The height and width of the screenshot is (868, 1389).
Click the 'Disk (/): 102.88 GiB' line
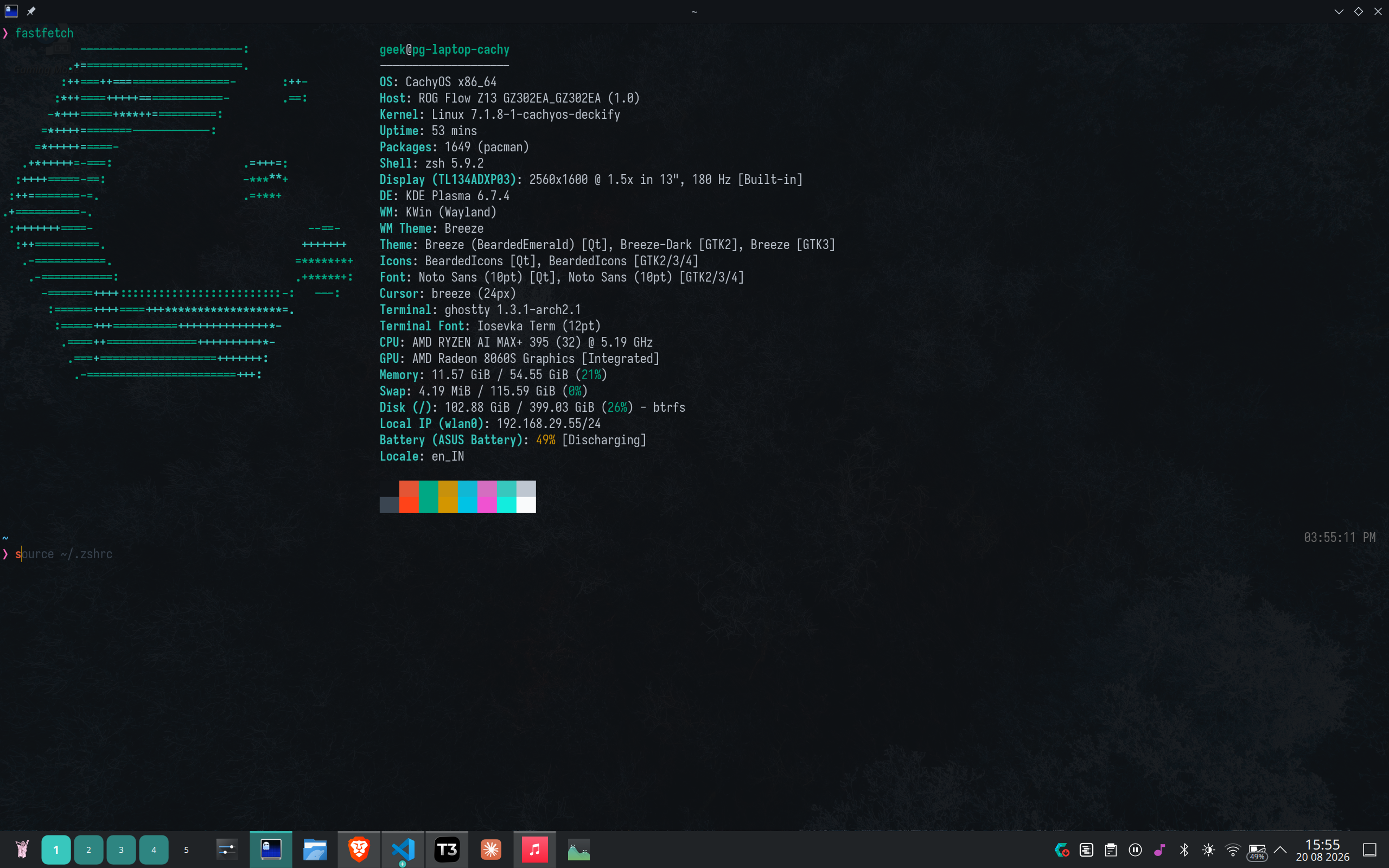tap(533, 407)
